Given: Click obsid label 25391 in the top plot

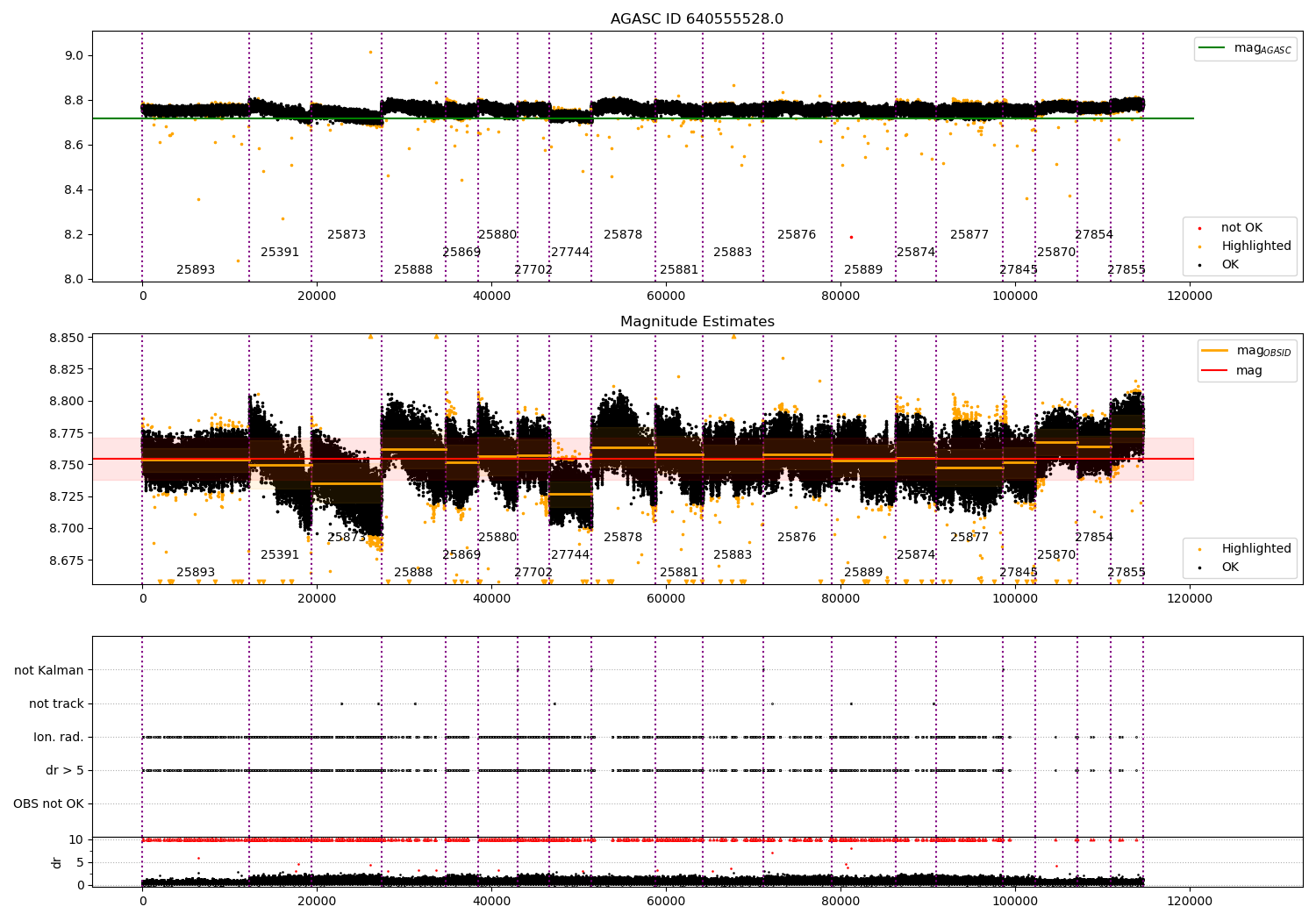Looking at the screenshot, I should coord(280,253).
